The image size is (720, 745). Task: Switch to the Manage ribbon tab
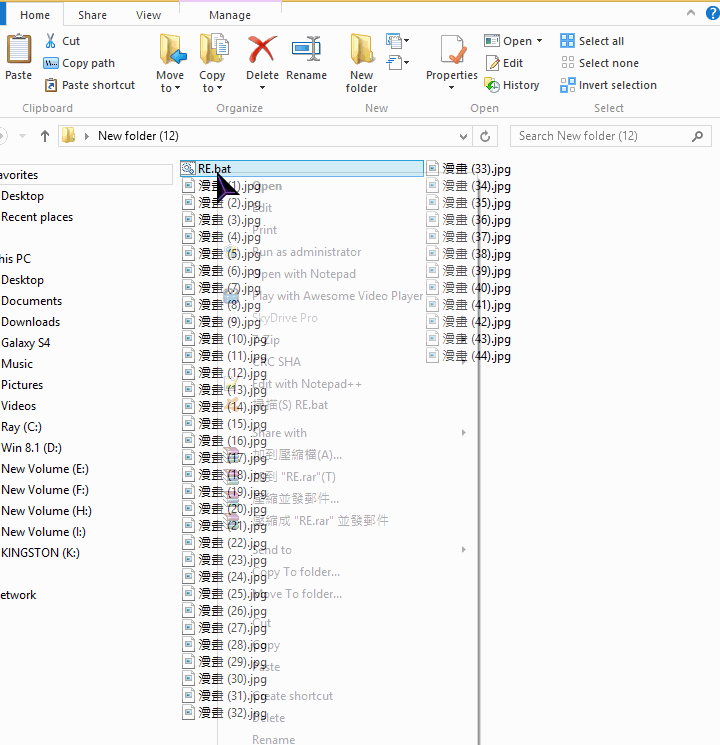tap(230, 15)
